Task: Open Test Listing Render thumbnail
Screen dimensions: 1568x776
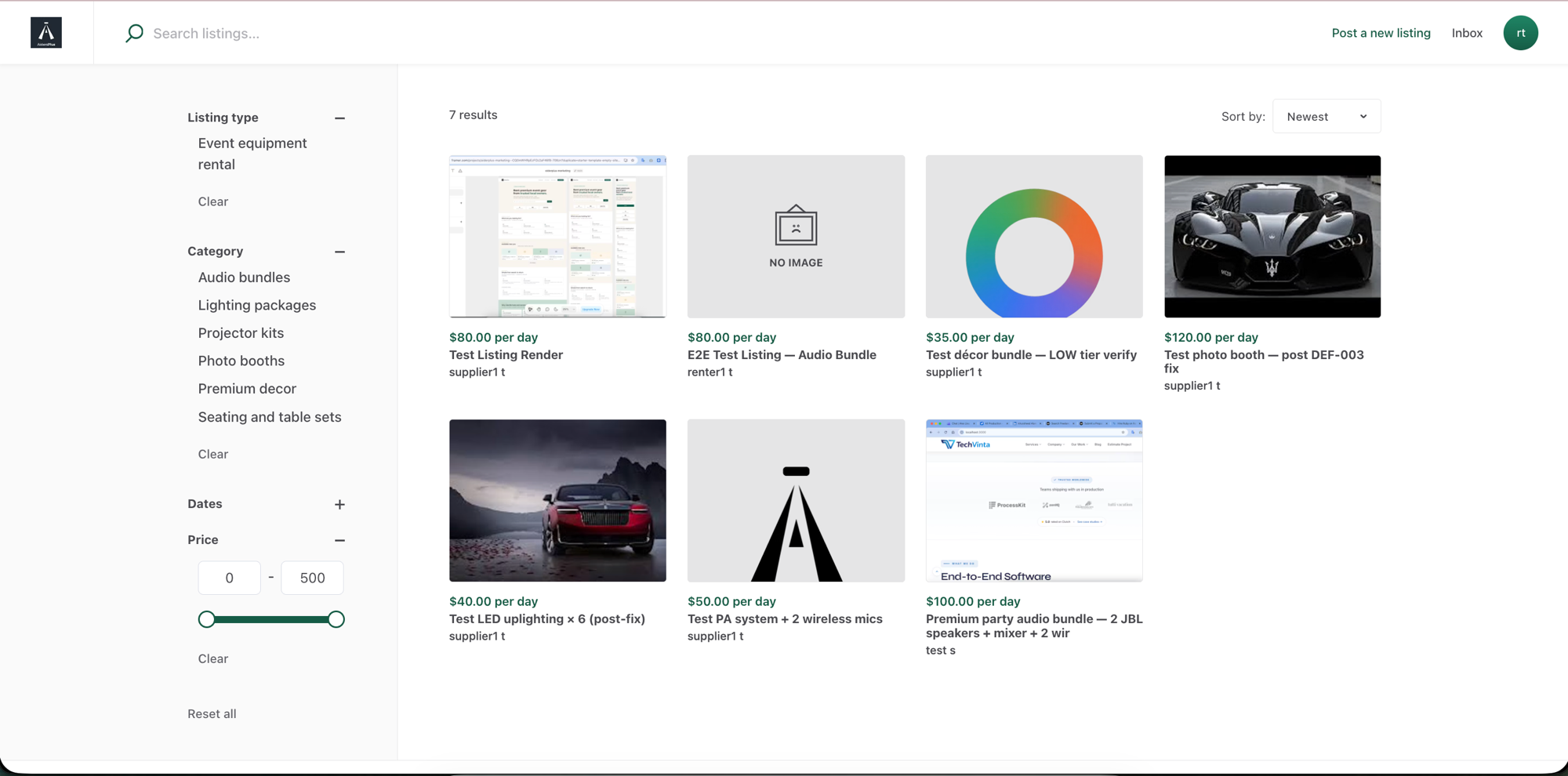Action: tap(557, 236)
